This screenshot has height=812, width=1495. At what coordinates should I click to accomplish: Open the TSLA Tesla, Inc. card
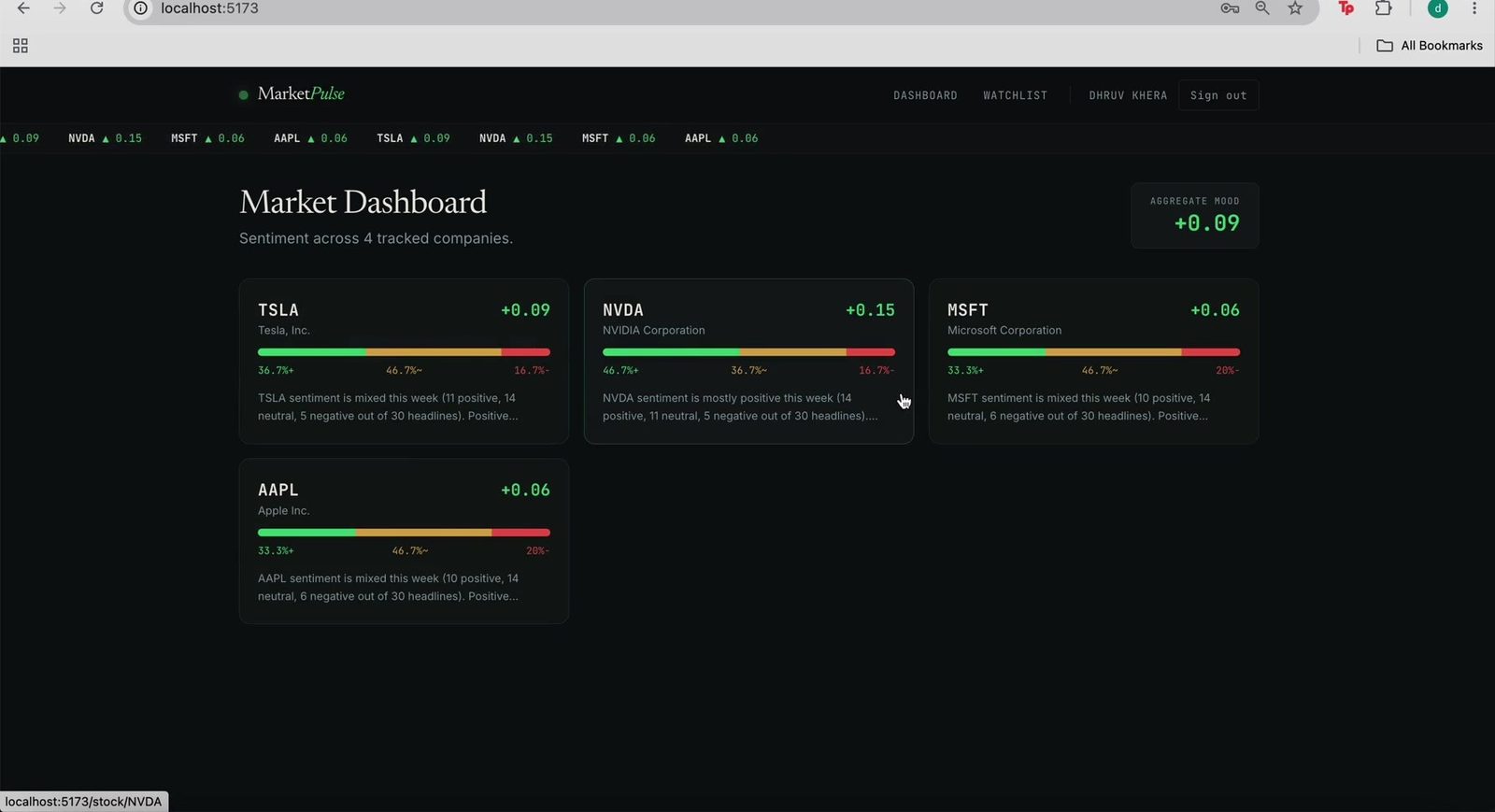click(x=404, y=361)
